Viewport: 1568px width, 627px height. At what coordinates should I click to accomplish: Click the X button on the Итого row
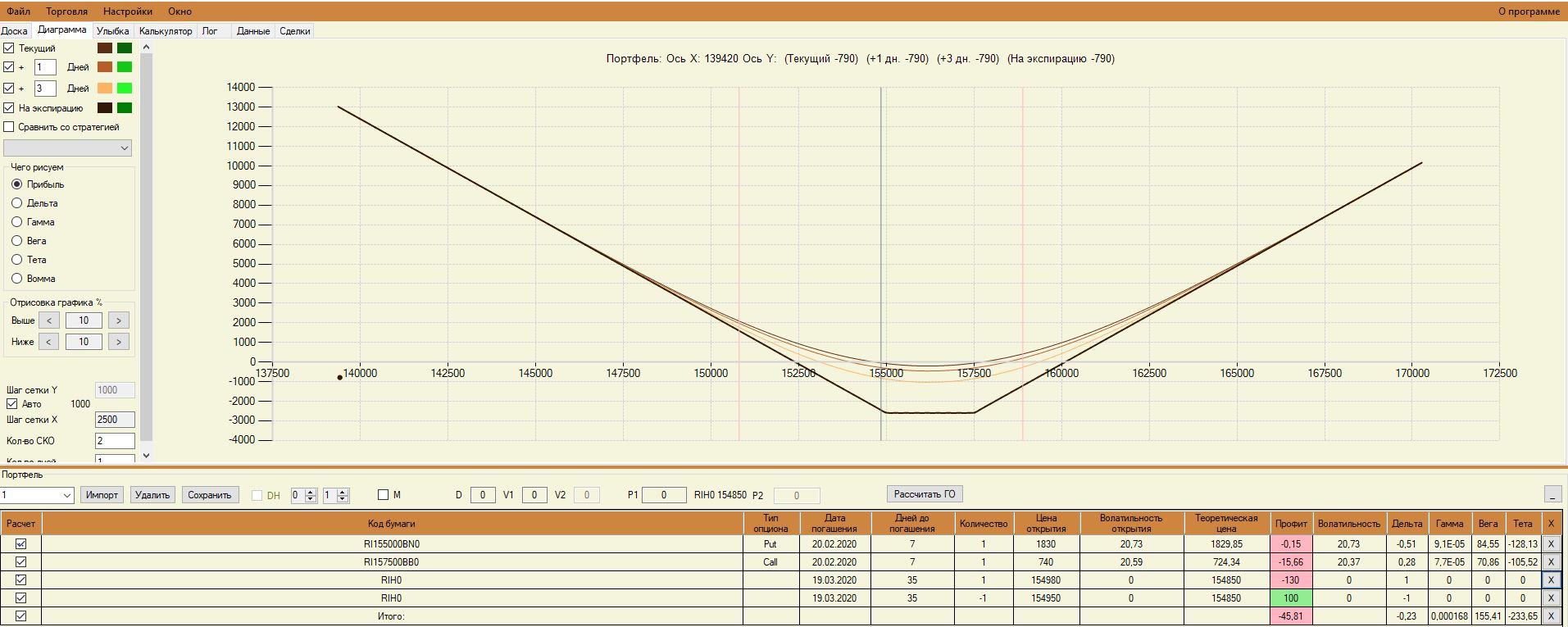point(1551,616)
